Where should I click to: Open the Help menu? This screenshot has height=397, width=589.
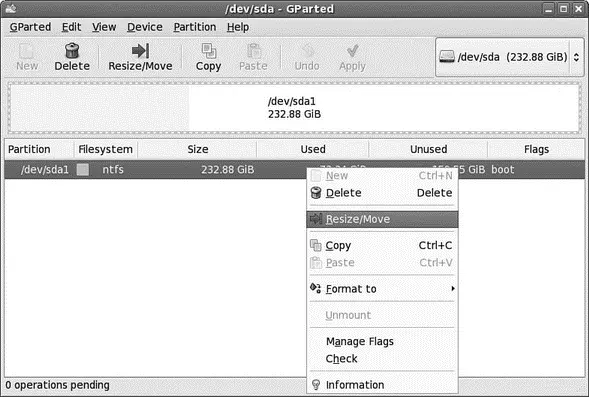tap(238, 27)
